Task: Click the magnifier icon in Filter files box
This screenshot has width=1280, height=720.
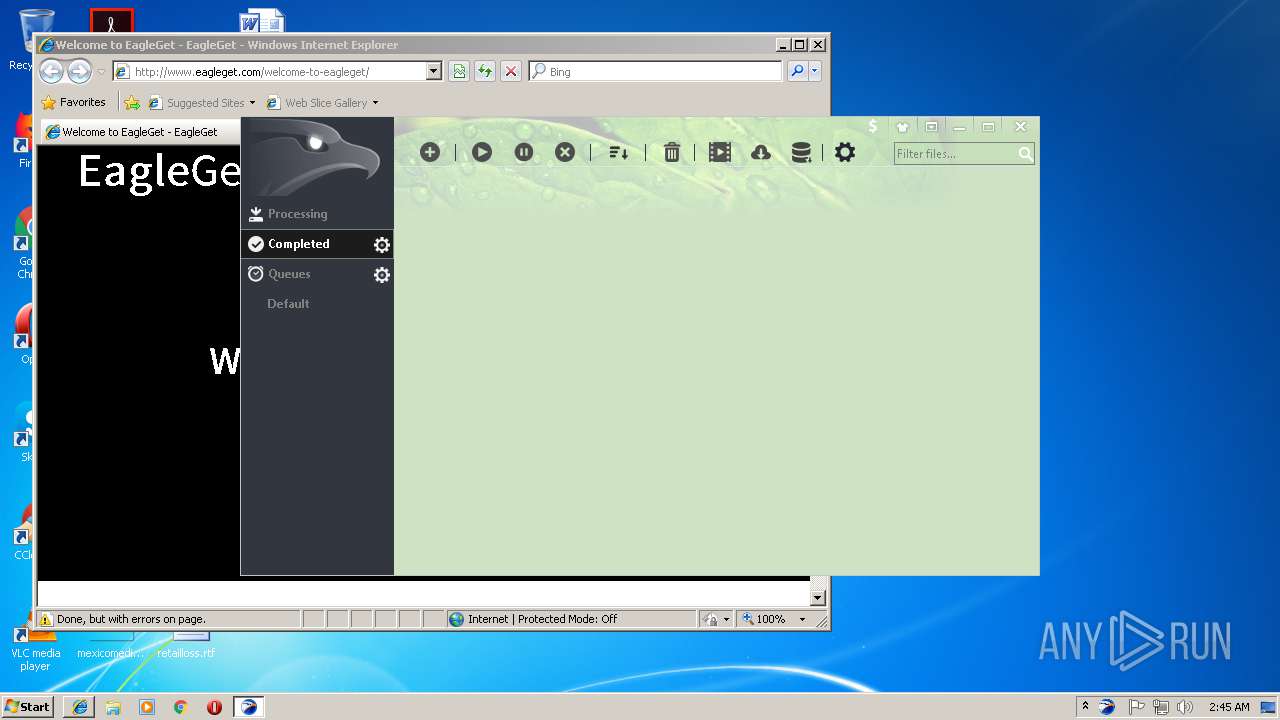Action: [x=1025, y=154]
